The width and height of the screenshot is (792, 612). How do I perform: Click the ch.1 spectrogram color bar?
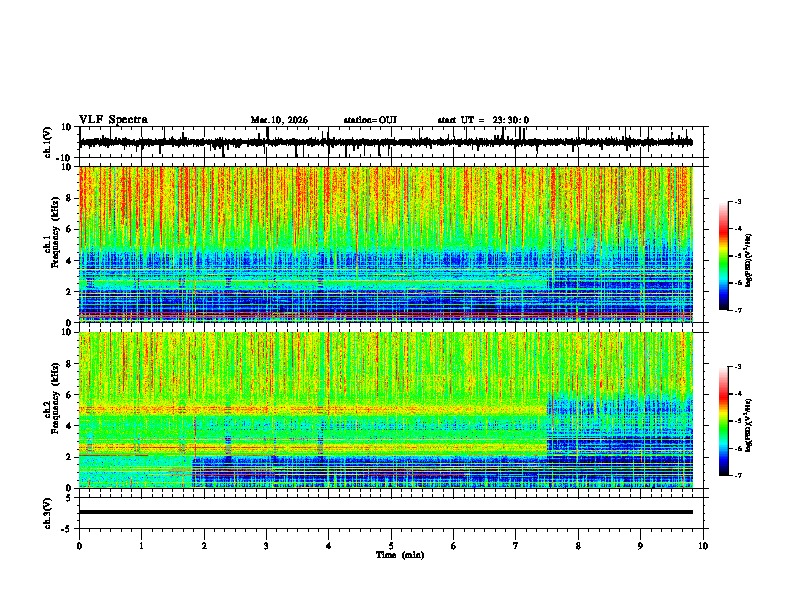724,256
